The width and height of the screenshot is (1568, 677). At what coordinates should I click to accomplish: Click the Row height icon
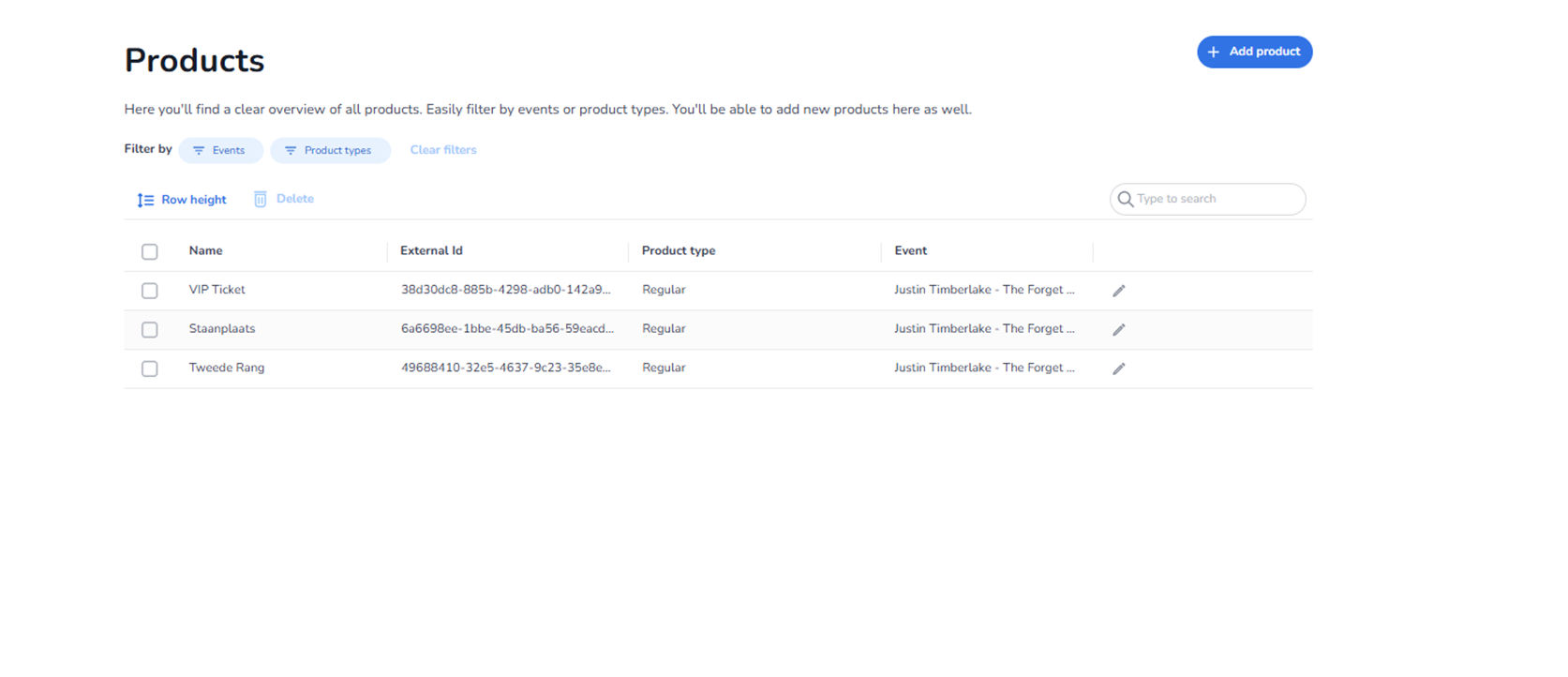[x=145, y=200]
